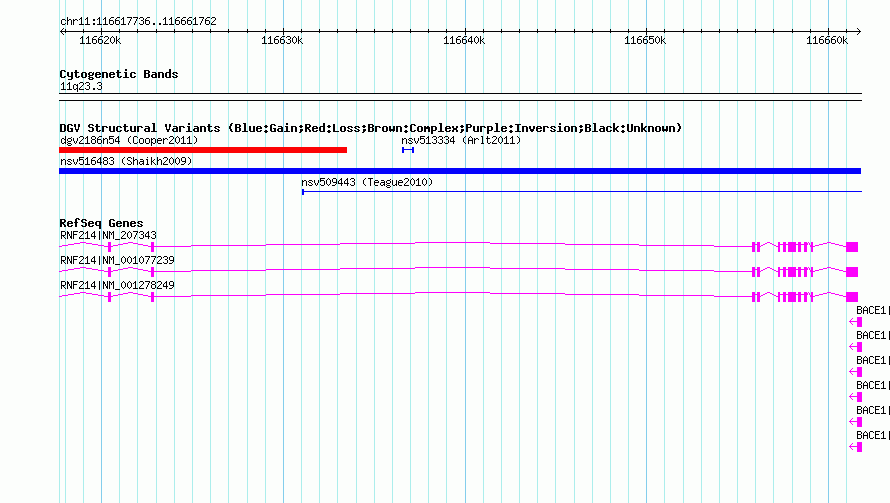890x503 pixels.
Task: Click the right arrowhead of the ruler
Action: pyautogui.click(x=859, y=31)
